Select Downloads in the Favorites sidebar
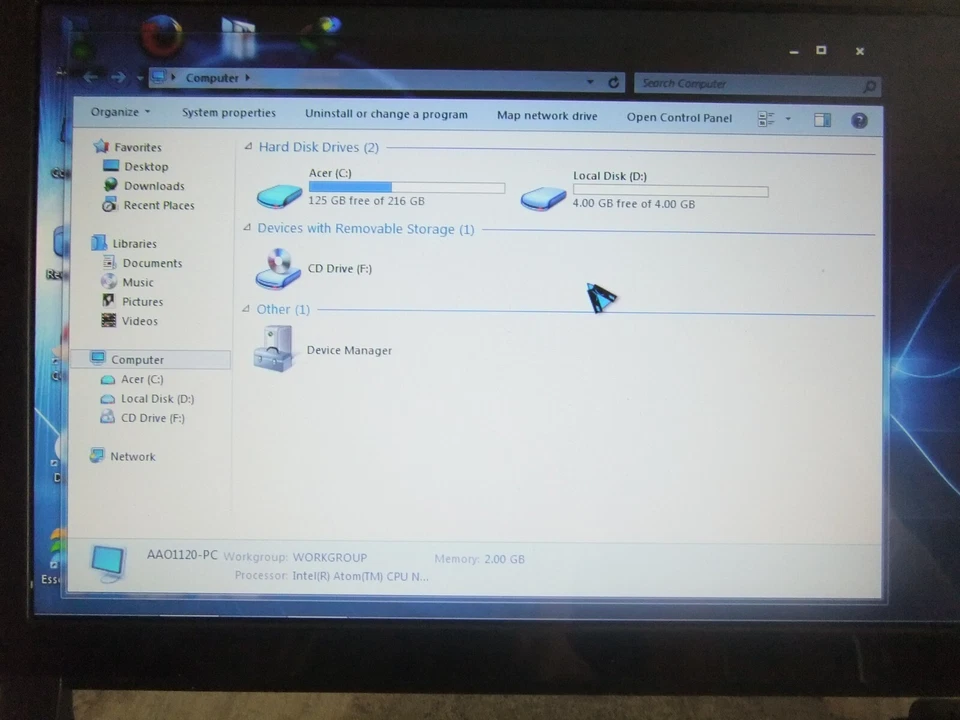The width and height of the screenshot is (960, 720). tap(154, 185)
